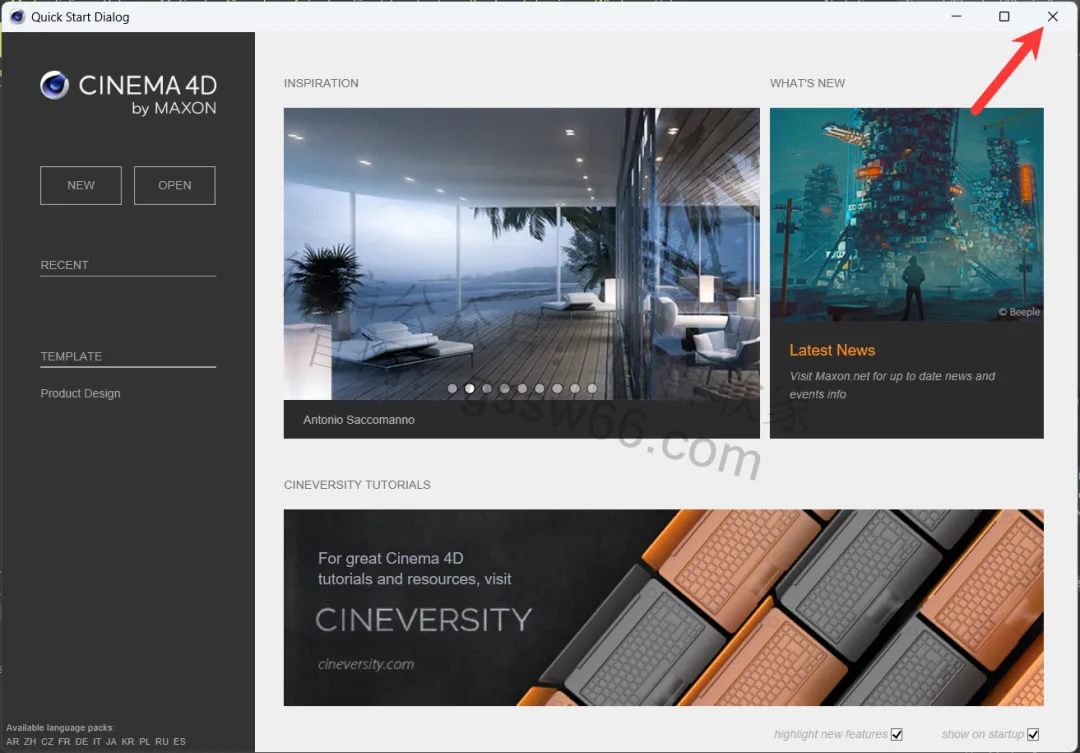Click the inspiration terrace render image
Image resolution: width=1080 pixels, height=753 pixels.
521,254
